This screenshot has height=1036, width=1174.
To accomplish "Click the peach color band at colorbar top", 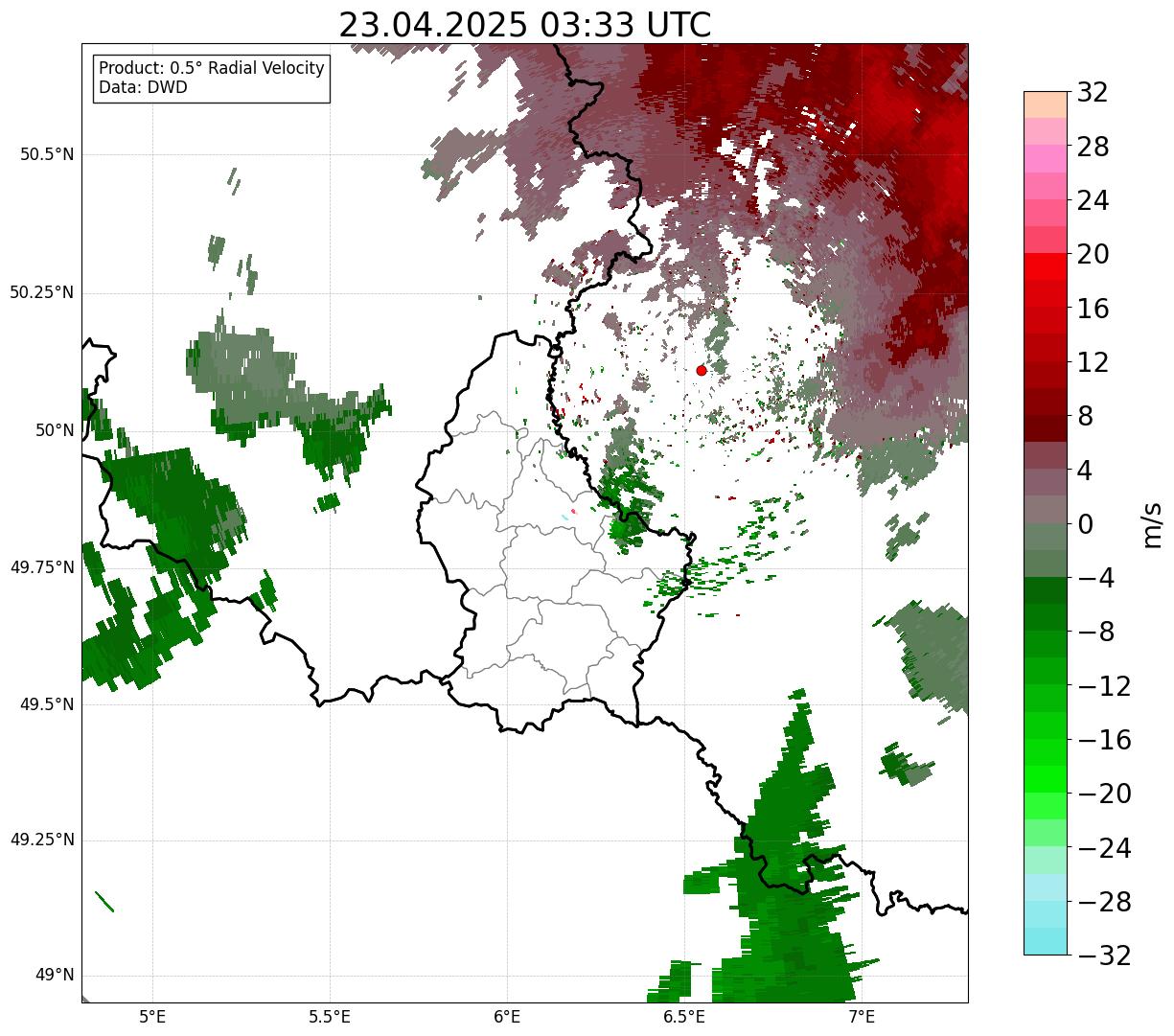I will (x=1046, y=104).
